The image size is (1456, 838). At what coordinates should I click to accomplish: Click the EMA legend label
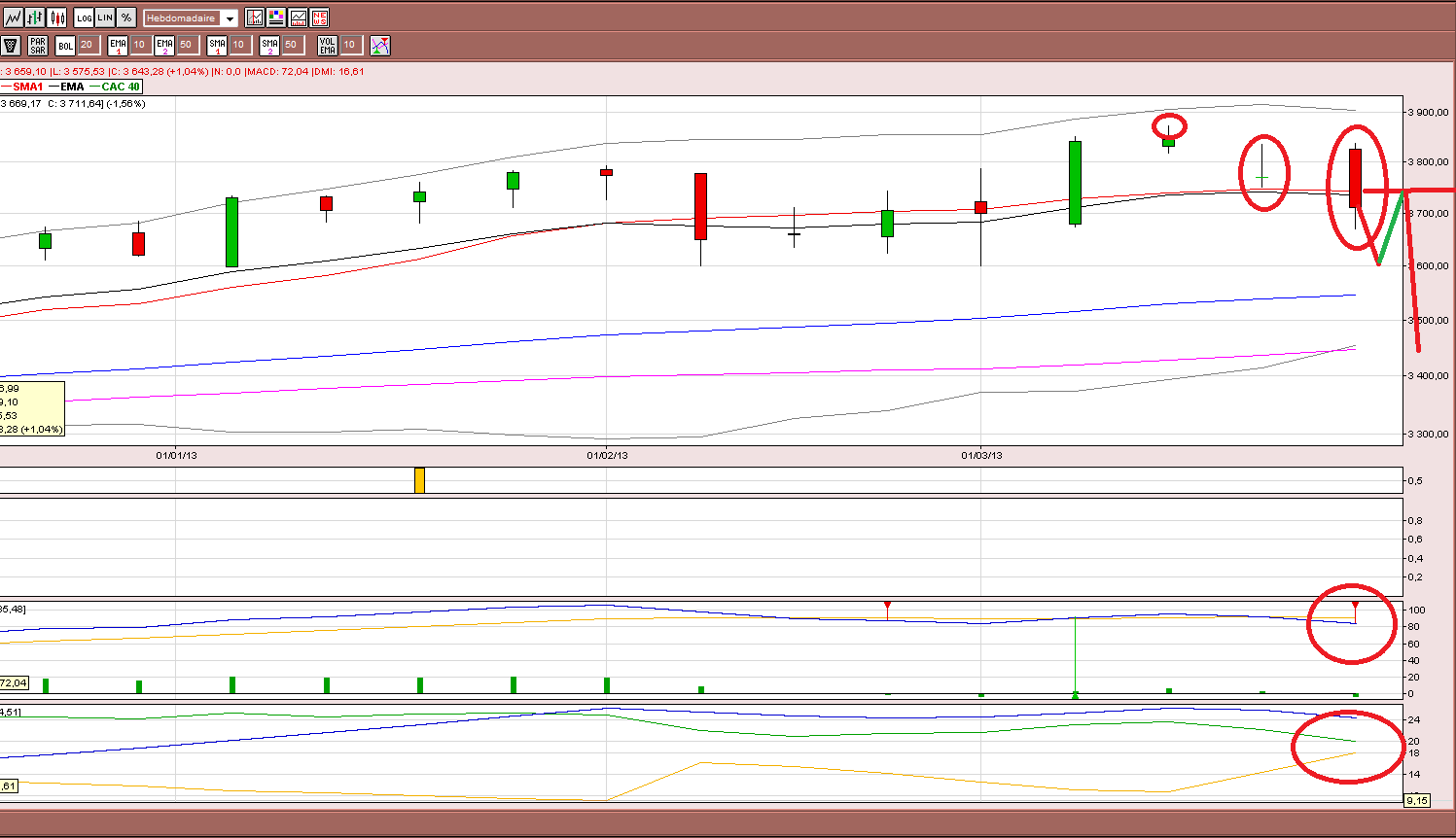point(72,87)
